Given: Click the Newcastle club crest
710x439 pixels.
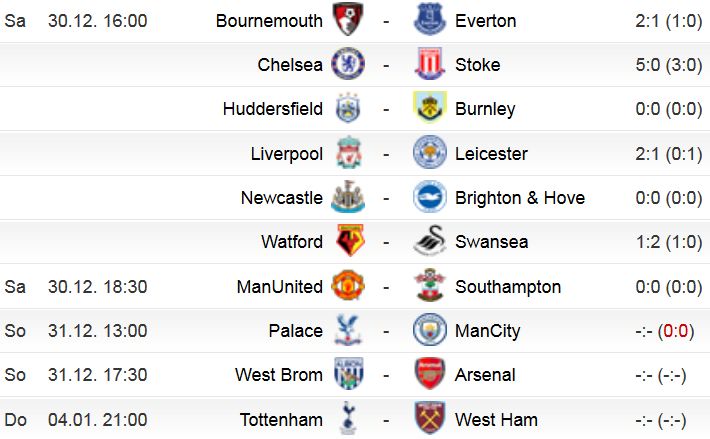Looking at the screenshot, I should pyautogui.click(x=348, y=196).
